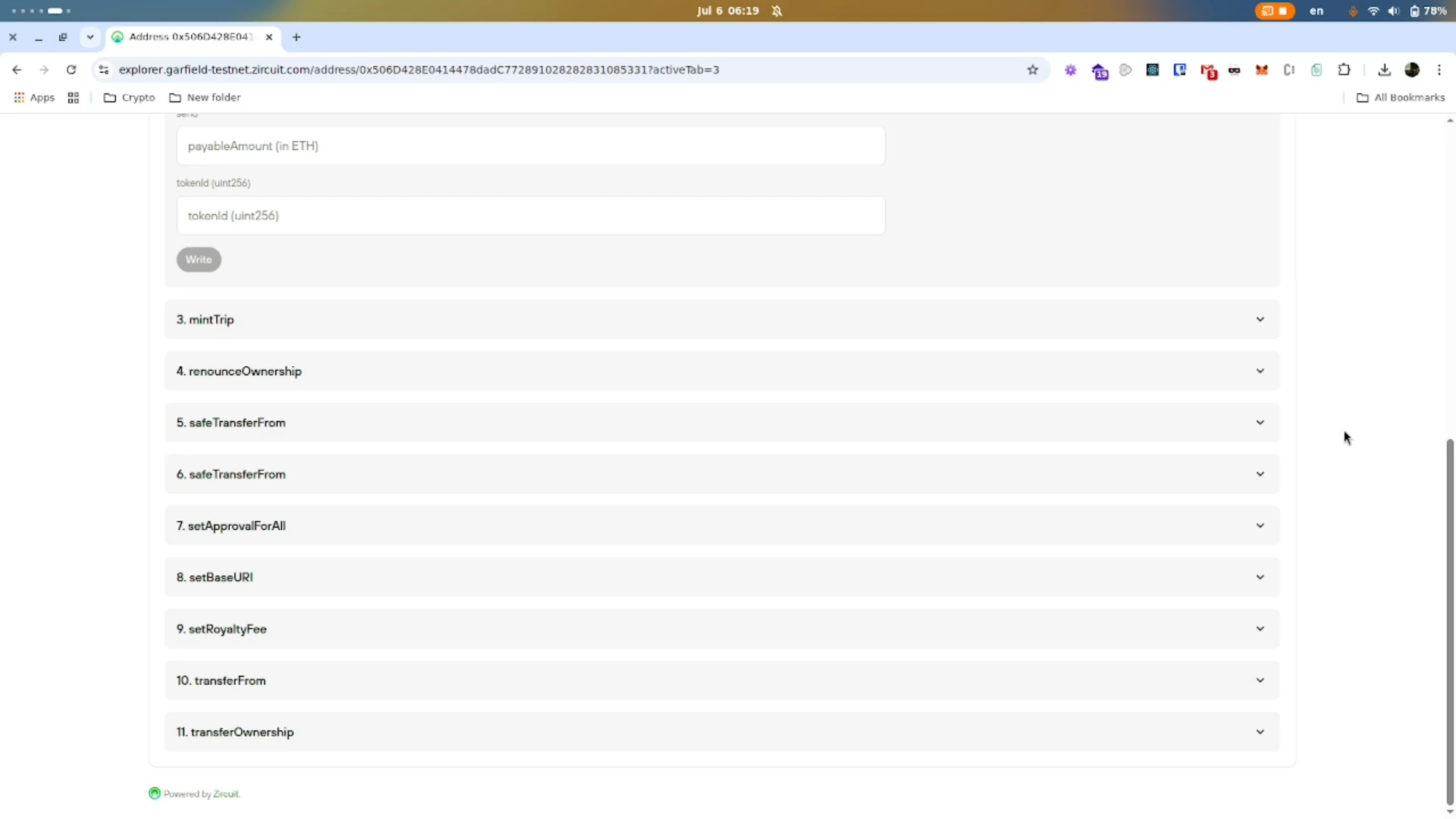Bookmark this page with the star
Viewport: 1456px width, 819px height.
click(x=1032, y=70)
